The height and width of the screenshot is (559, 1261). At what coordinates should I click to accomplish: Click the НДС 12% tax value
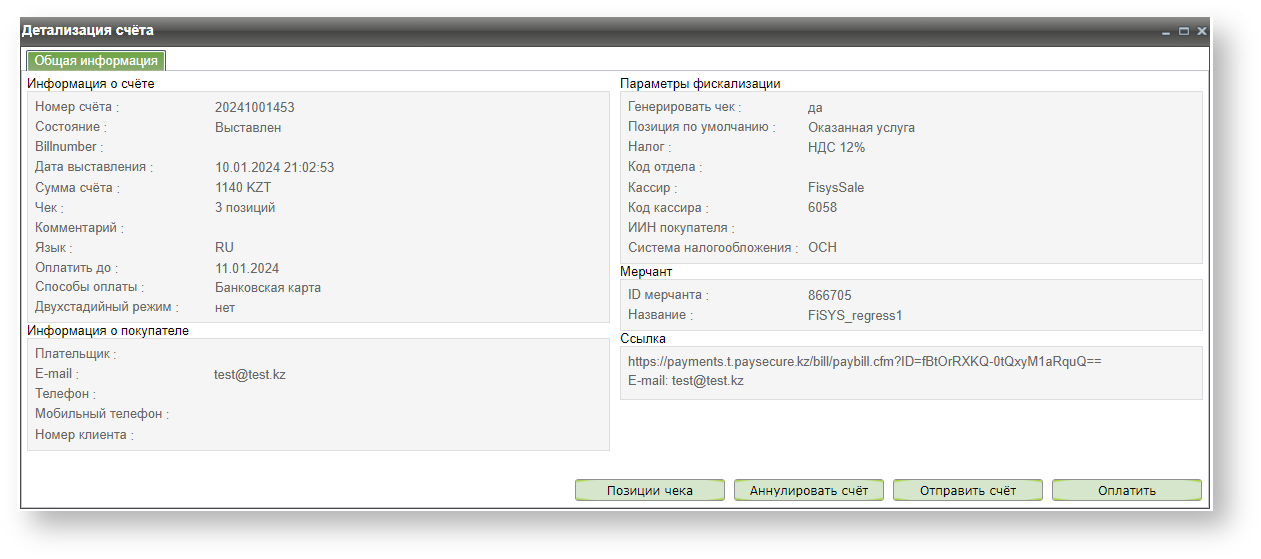tap(836, 148)
